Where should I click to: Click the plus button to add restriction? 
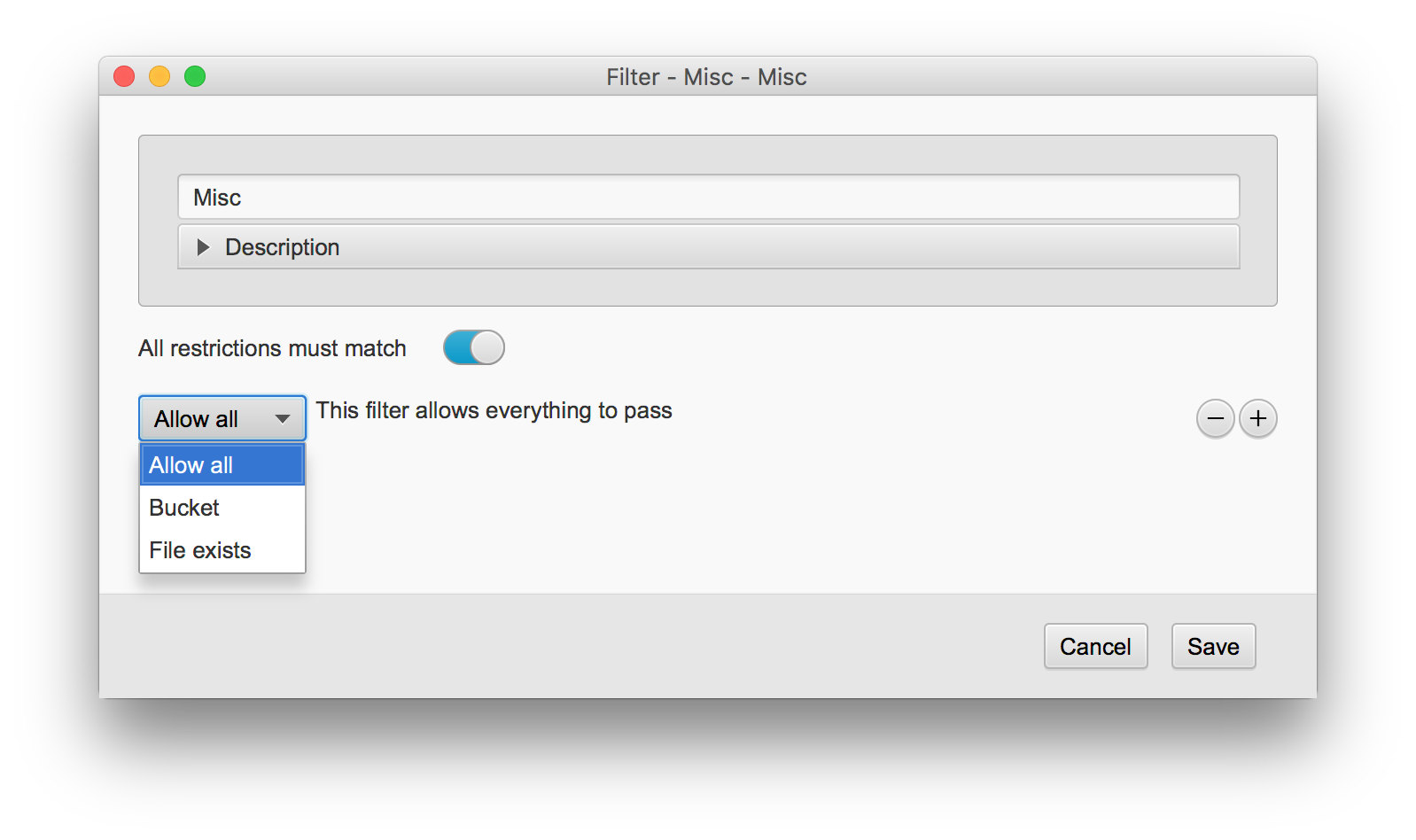pyautogui.click(x=1258, y=418)
